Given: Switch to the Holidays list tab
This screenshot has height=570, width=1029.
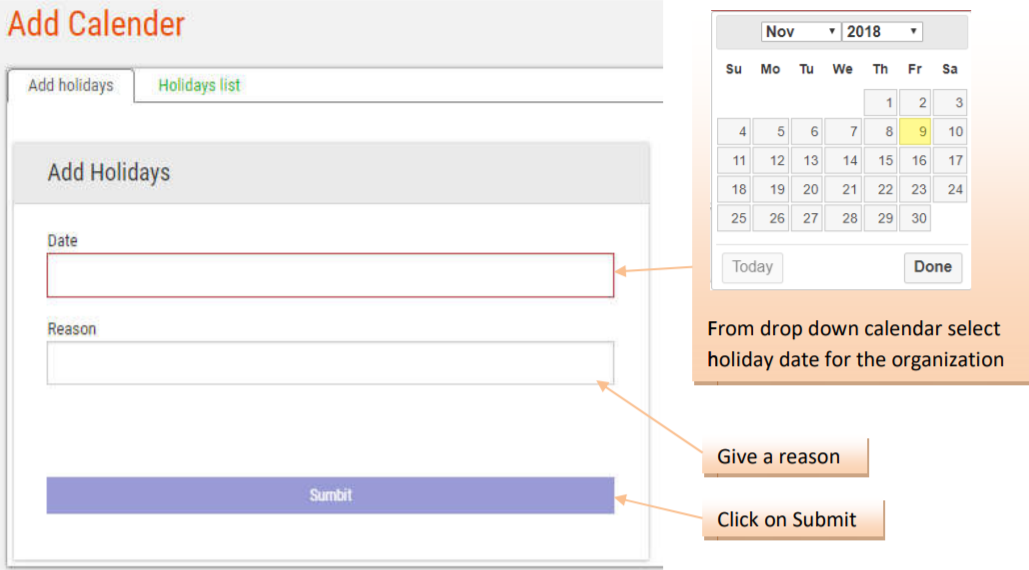Looking at the screenshot, I should [199, 85].
